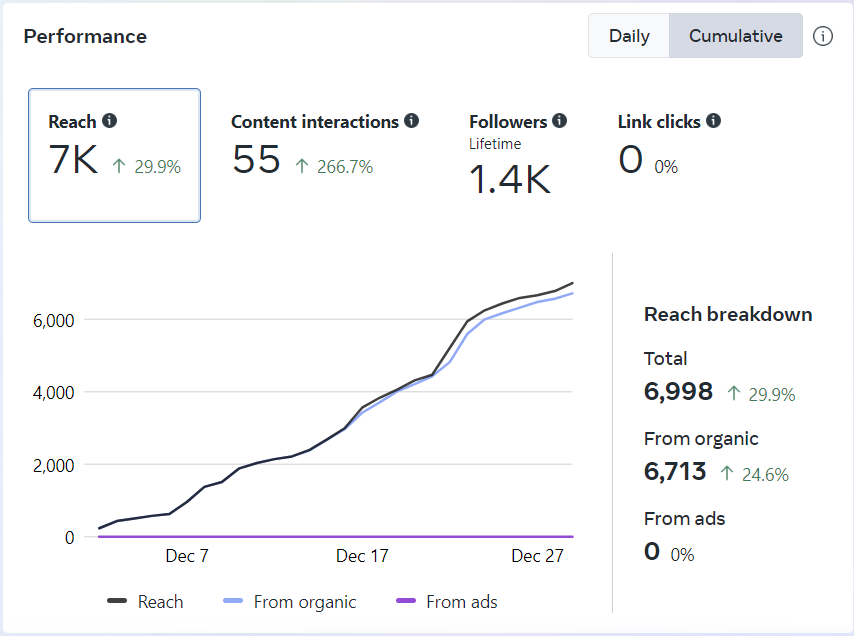The height and width of the screenshot is (636, 854).
Task: Click the Performance heading
Action: coord(85,36)
